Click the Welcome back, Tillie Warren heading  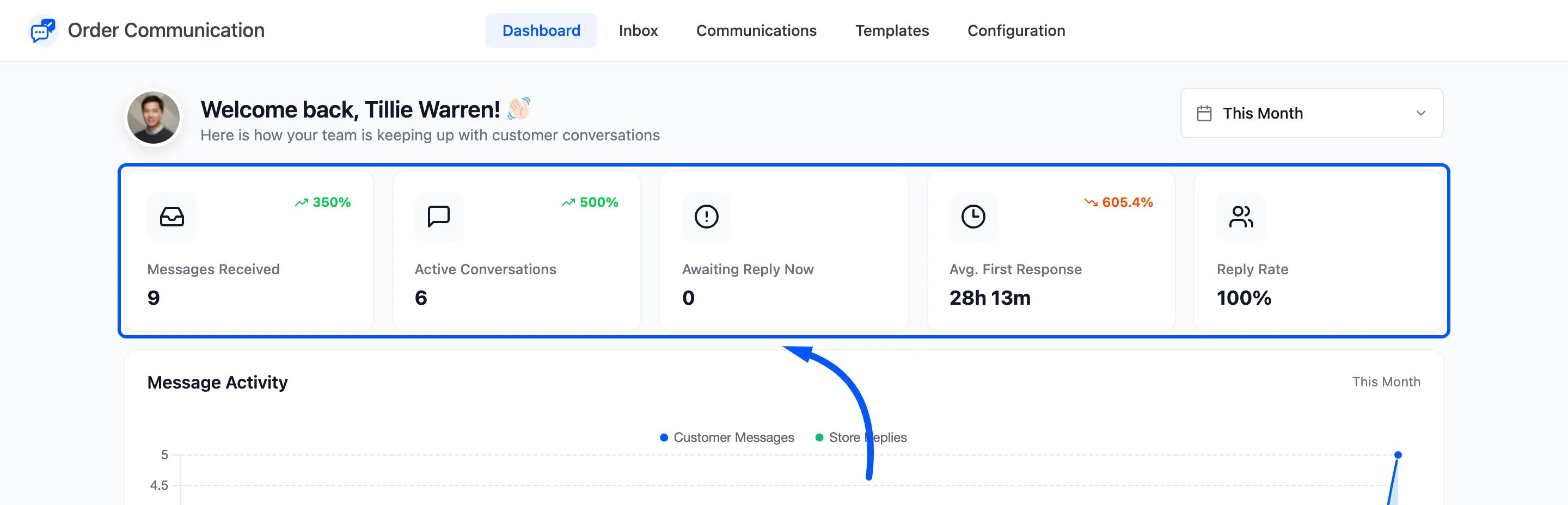(351, 110)
